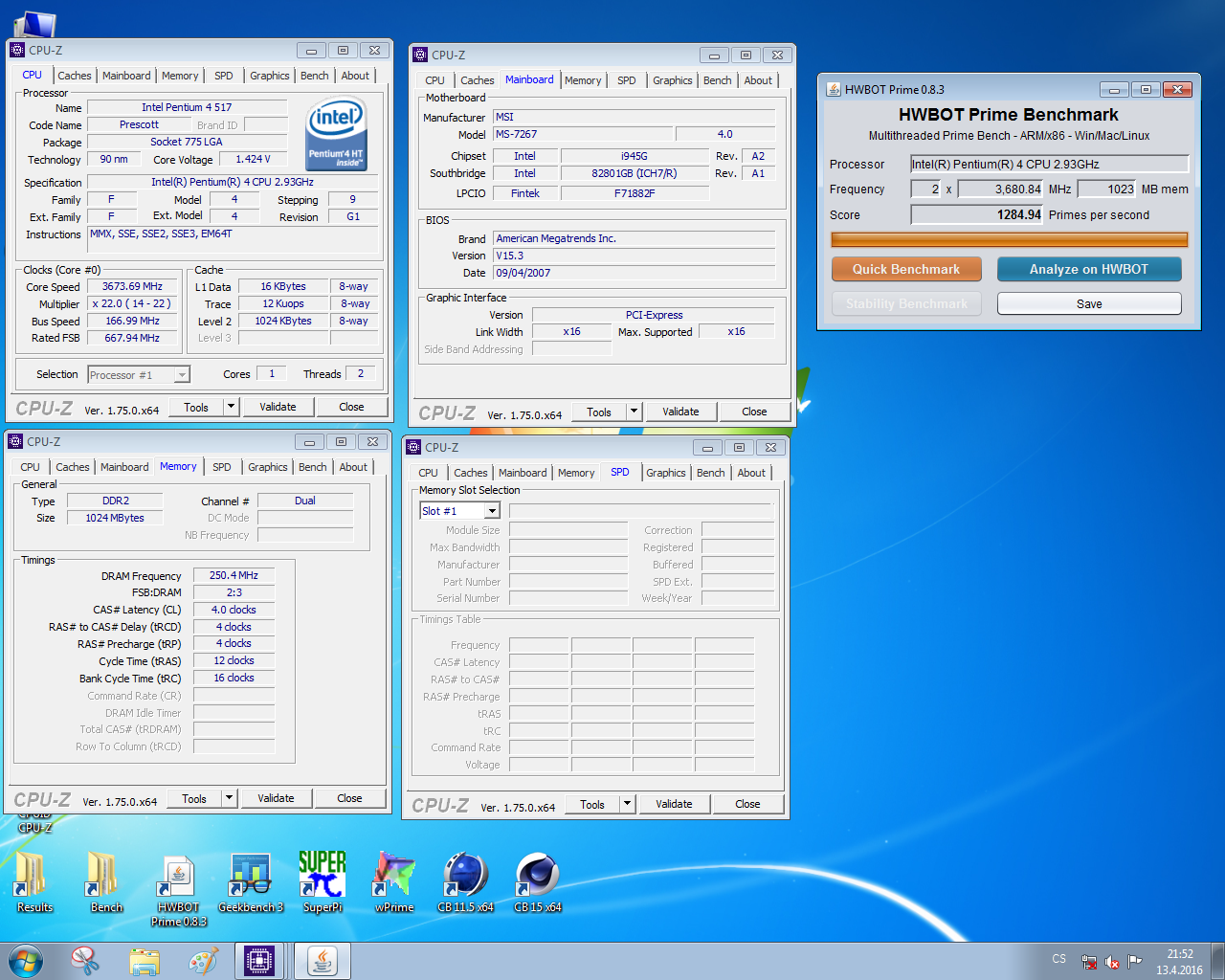
Task: Launch SuperPi desktop shortcut
Action: click(323, 882)
